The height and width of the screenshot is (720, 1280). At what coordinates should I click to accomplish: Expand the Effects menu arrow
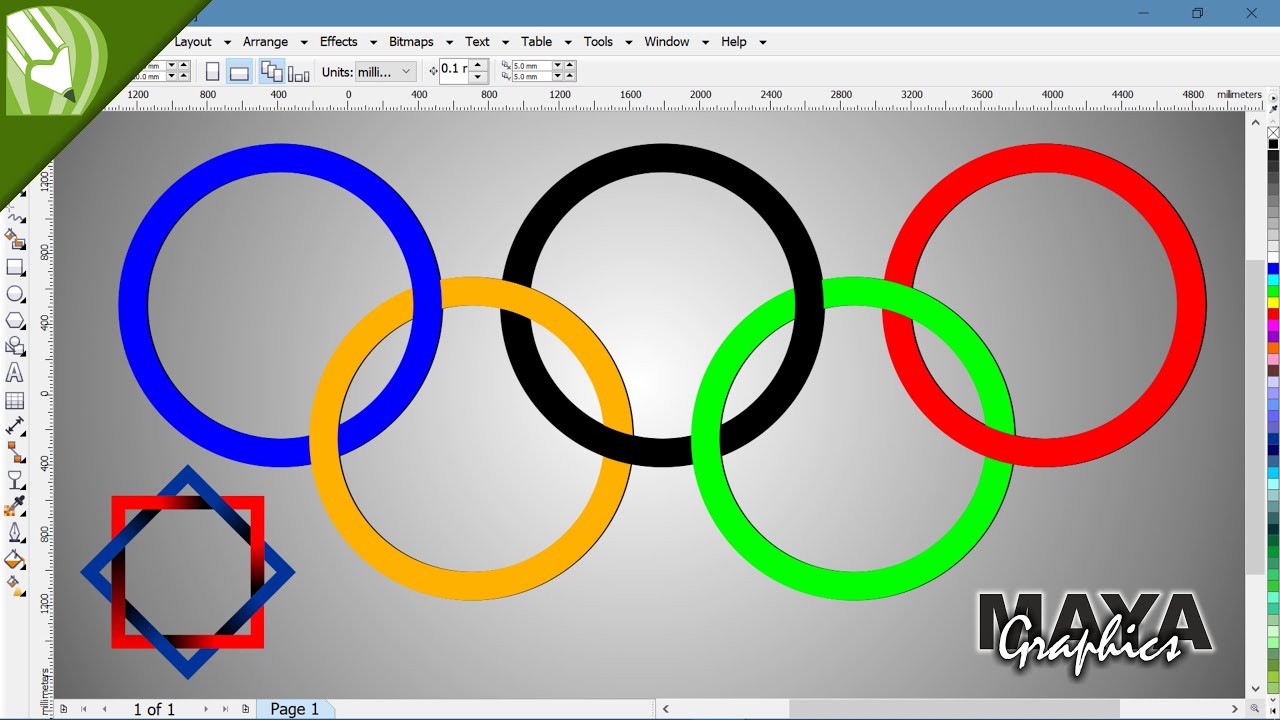[x=373, y=42]
